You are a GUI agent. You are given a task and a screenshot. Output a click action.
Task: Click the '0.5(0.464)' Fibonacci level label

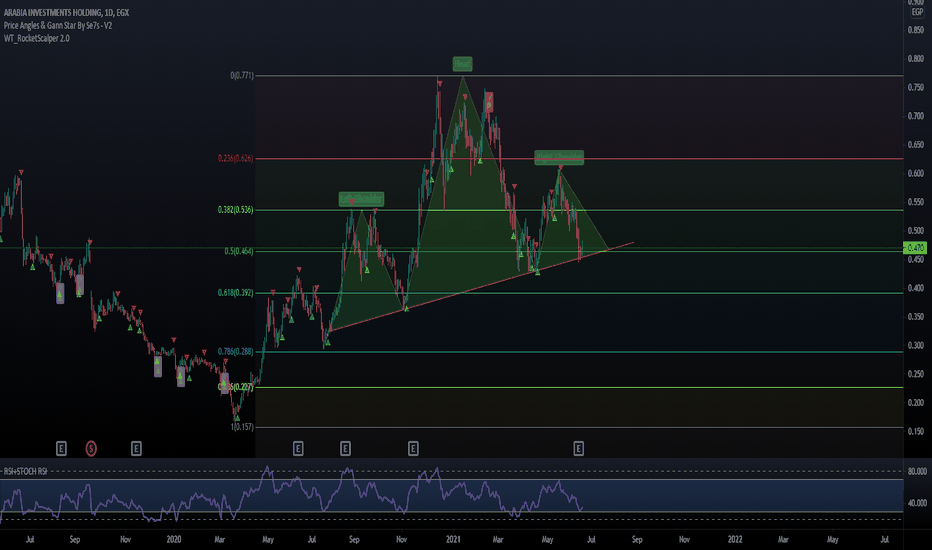(239, 252)
